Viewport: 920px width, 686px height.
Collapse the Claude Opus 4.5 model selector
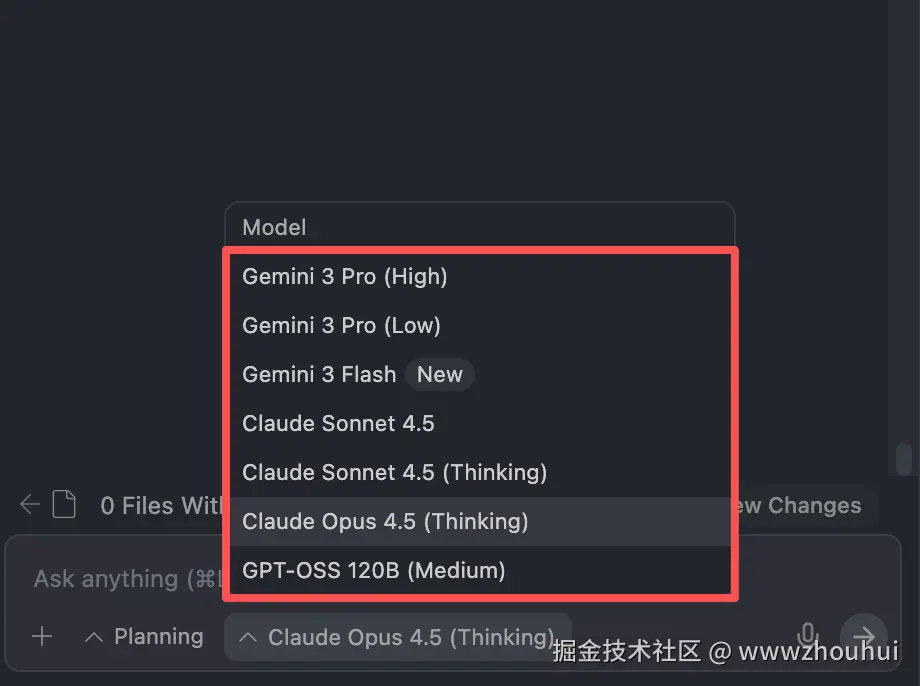pyautogui.click(x=398, y=637)
